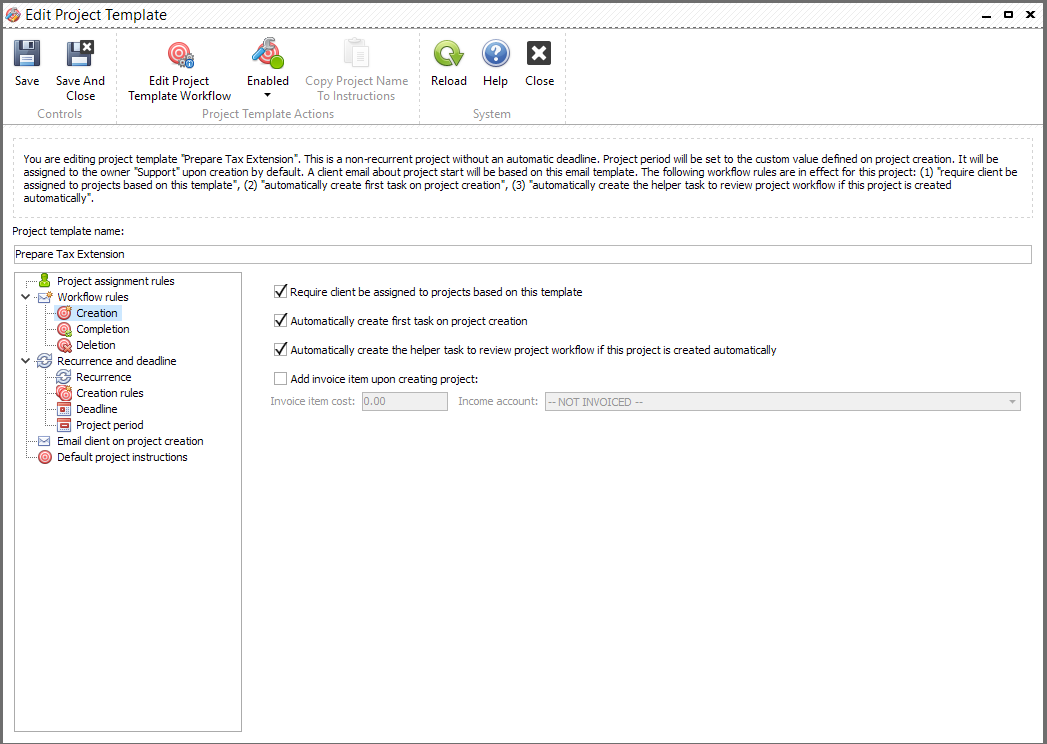The image size is (1047, 744).
Task: Maximize the Edit Project Template window
Action: pos(1008,15)
